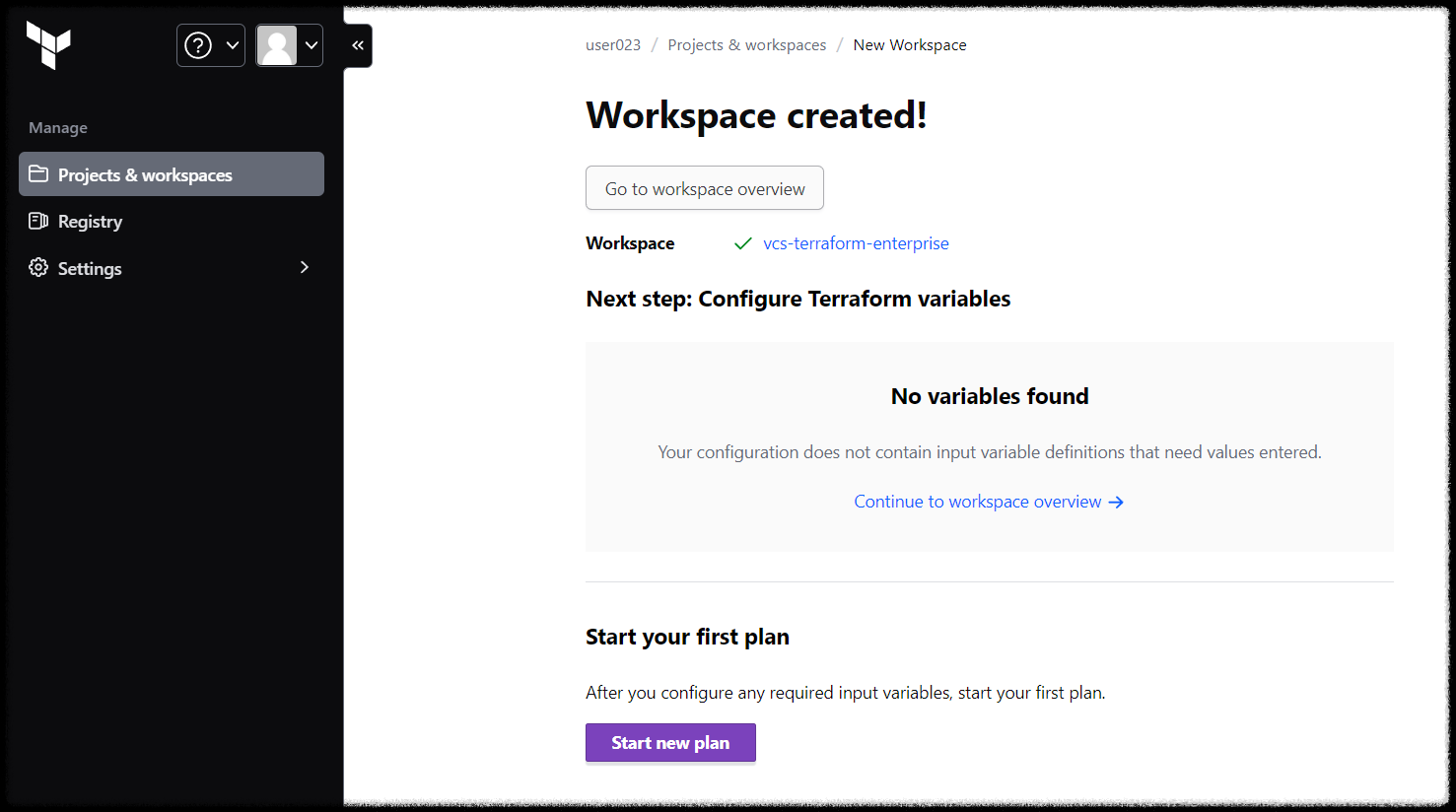Click the No variables found heading
Viewport: 1456px width, 812px height.
[990, 396]
